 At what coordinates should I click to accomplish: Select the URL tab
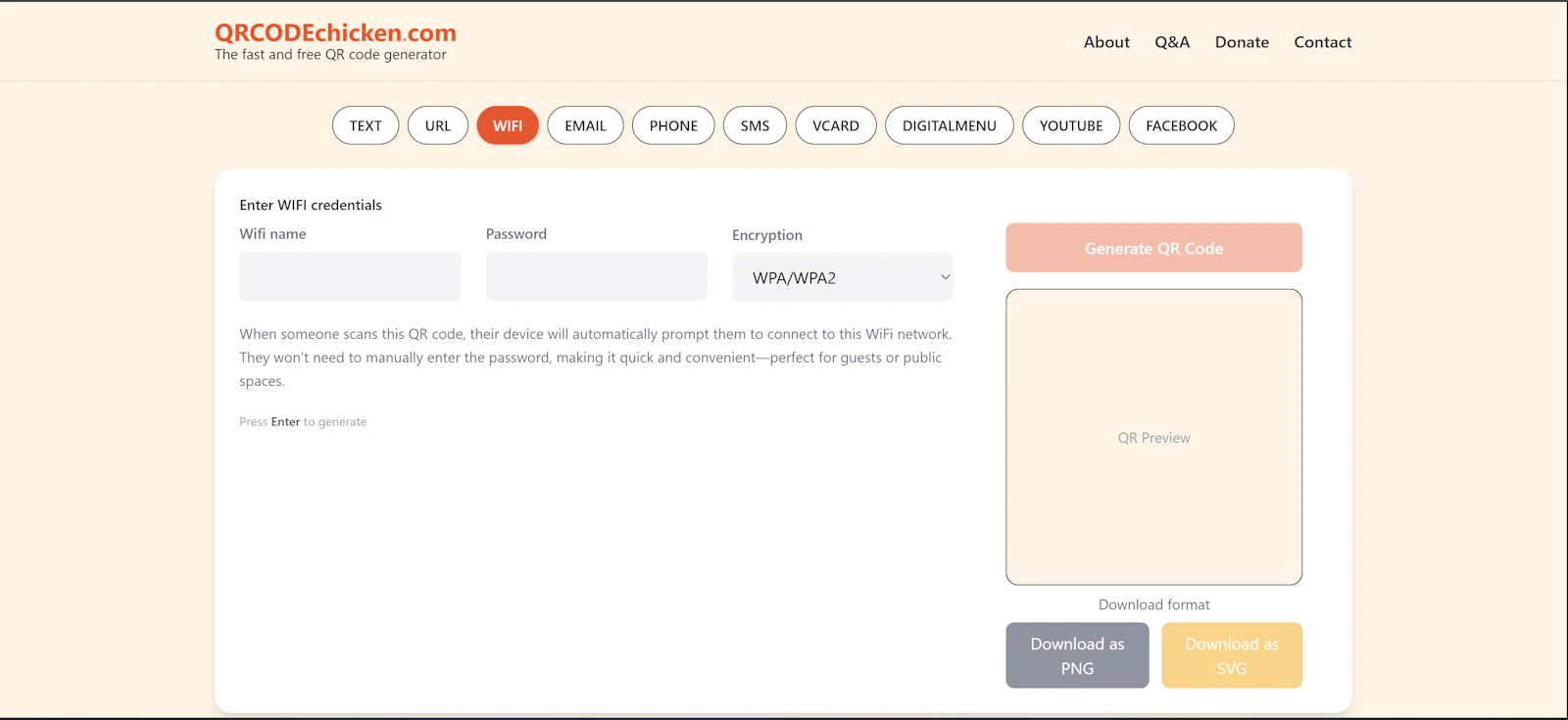(438, 125)
